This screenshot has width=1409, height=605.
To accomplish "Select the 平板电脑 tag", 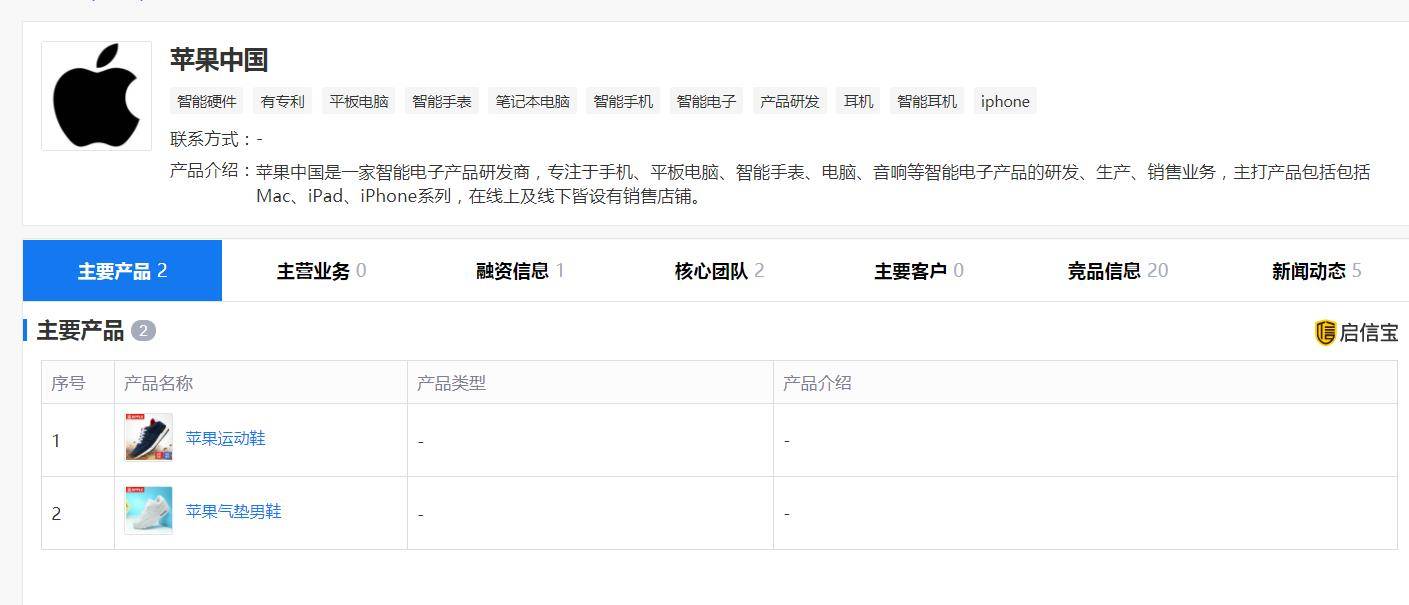I will (359, 101).
